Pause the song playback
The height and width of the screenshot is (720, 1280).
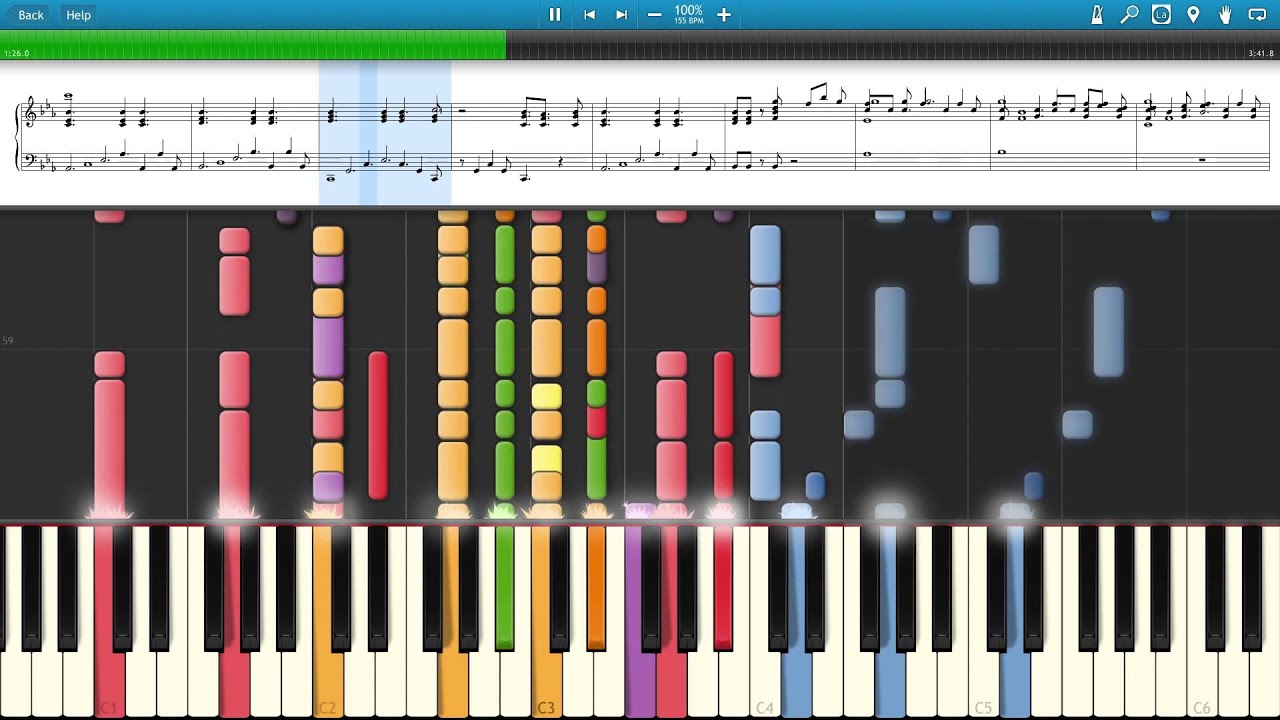click(x=555, y=15)
